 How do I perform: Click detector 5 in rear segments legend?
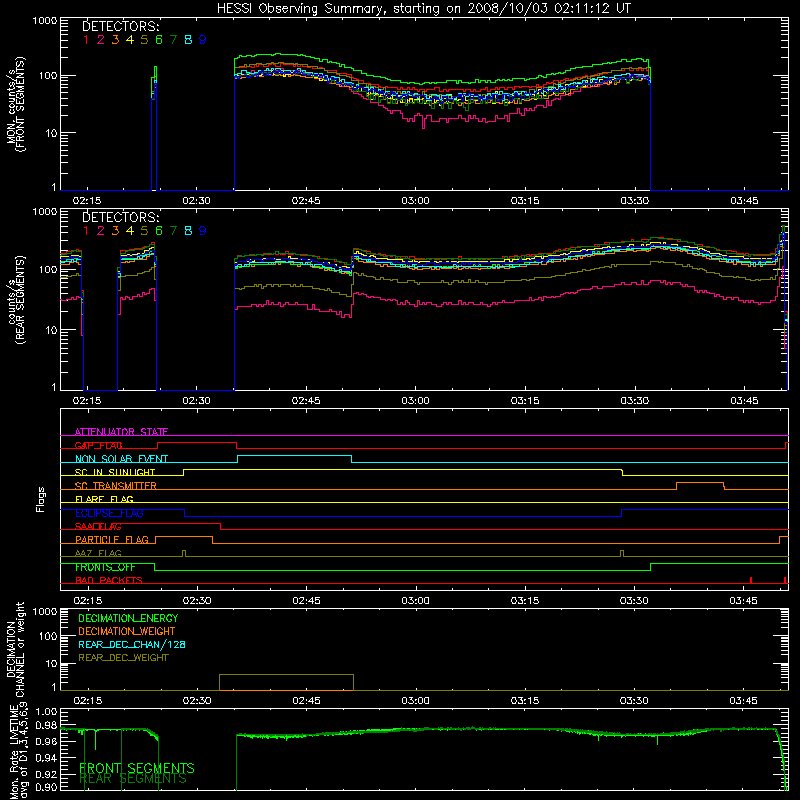click(x=144, y=231)
